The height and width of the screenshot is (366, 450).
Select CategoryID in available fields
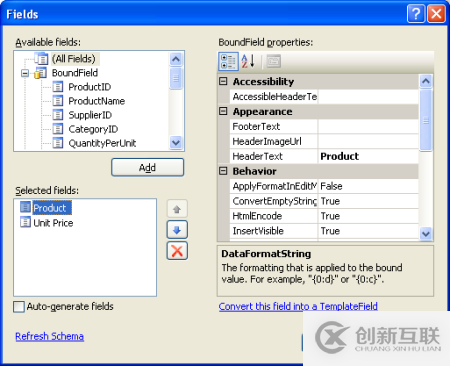coord(93,129)
